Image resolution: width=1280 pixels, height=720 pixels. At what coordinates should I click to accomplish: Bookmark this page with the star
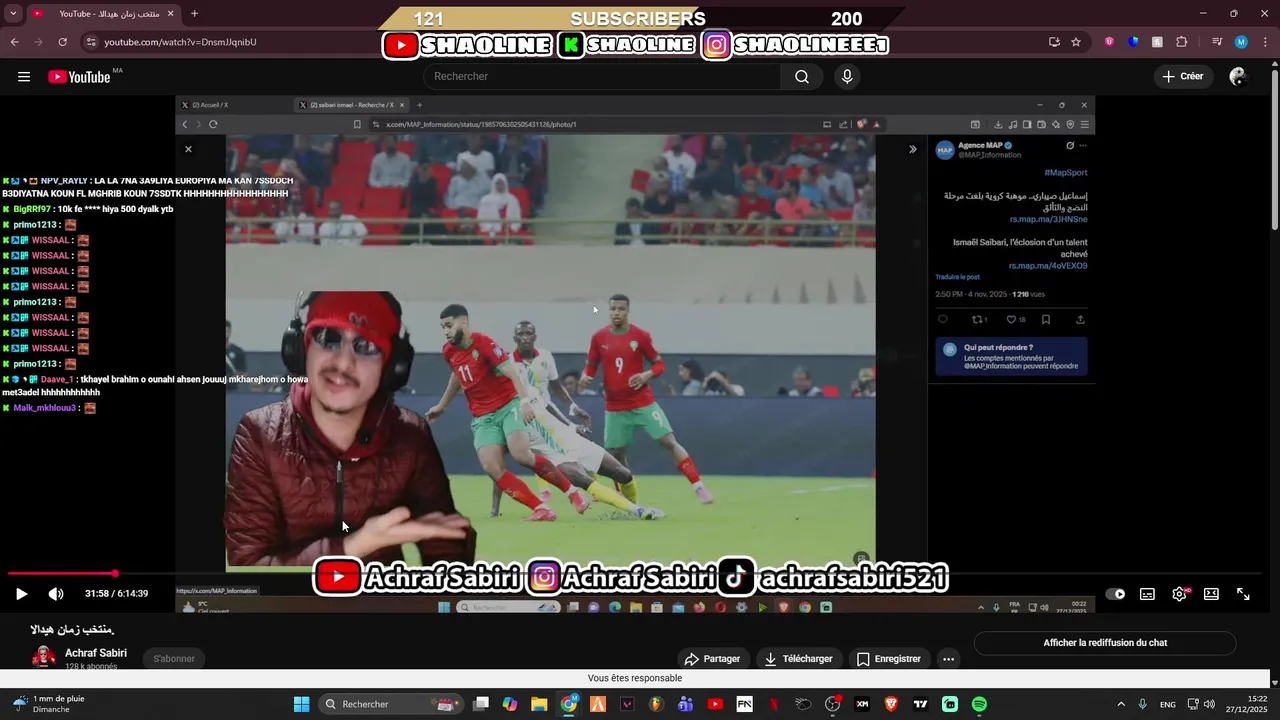tap(1076, 42)
